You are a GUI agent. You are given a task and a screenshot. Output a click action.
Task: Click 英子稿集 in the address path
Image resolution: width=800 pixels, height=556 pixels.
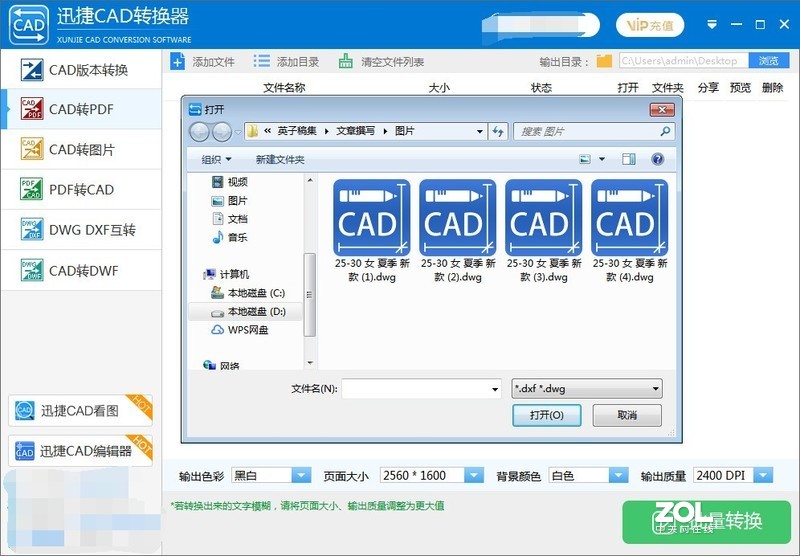click(297, 131)
